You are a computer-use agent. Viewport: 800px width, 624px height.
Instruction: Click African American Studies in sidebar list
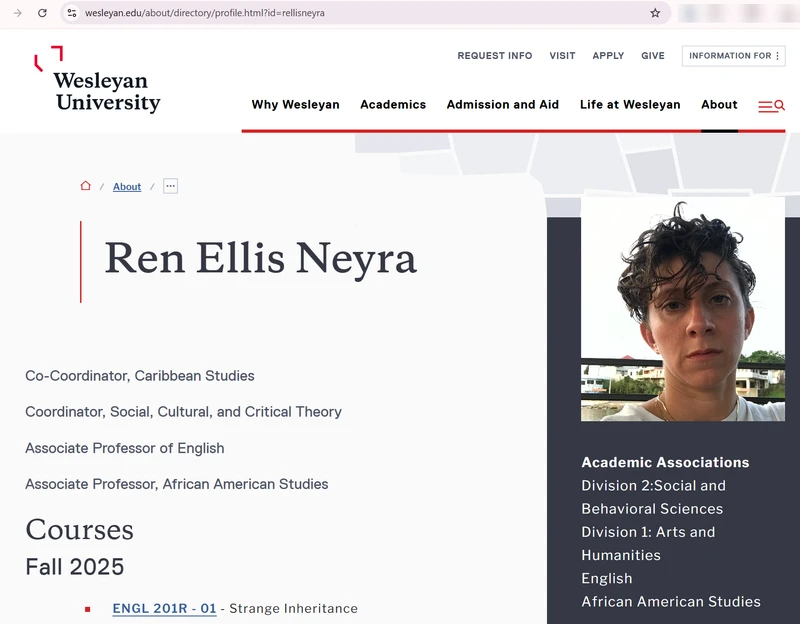[671, 602]
